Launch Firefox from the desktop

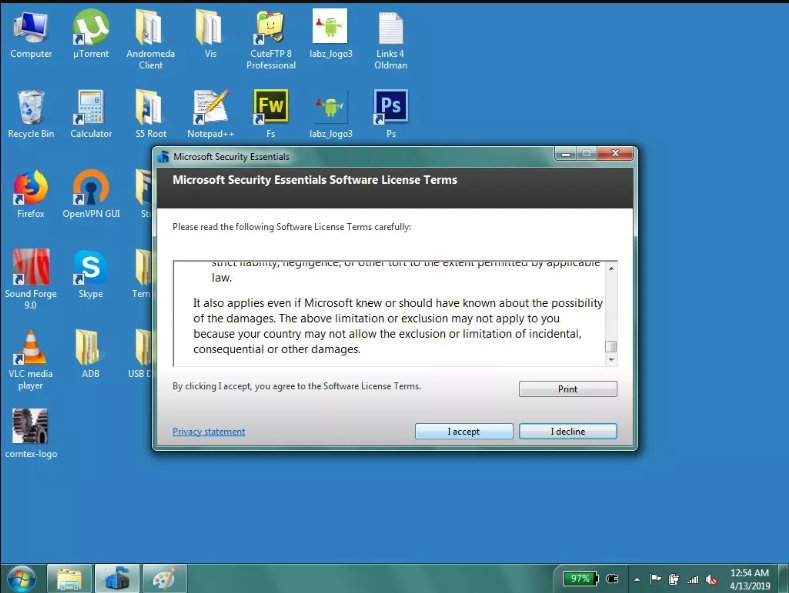[x=31, y=194]
